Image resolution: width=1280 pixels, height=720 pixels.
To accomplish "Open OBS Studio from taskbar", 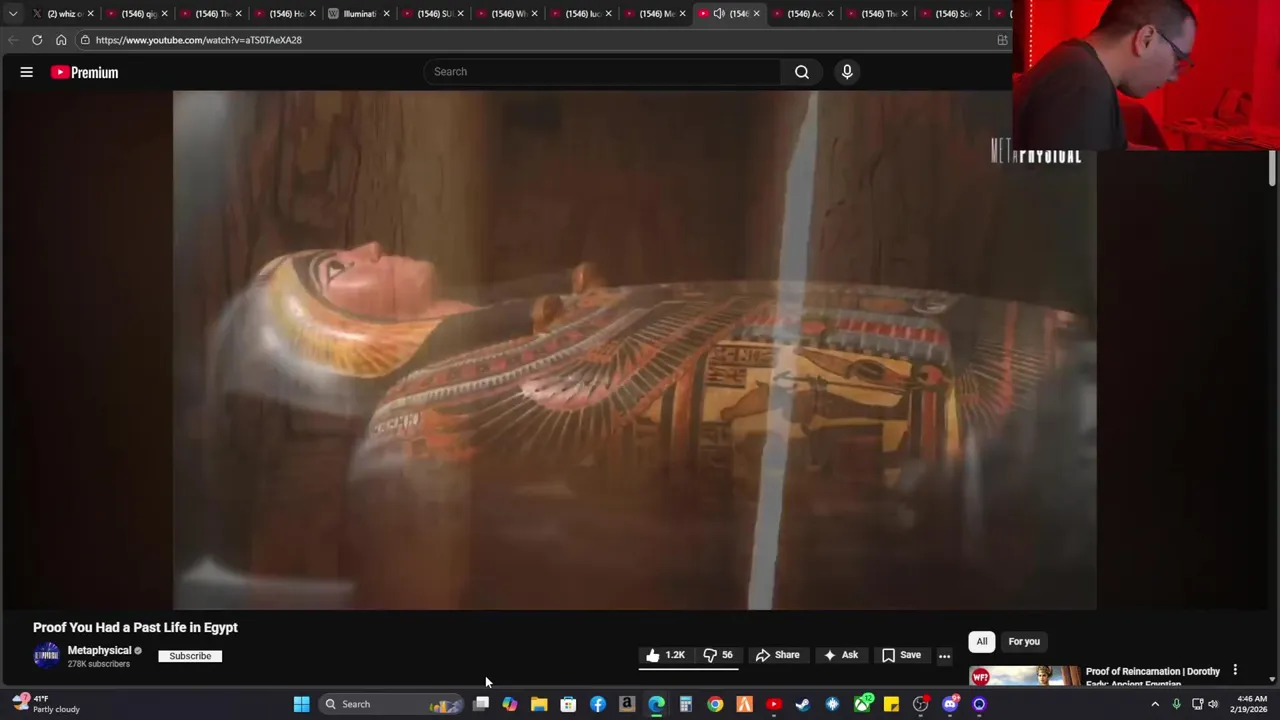I will 920,704.
